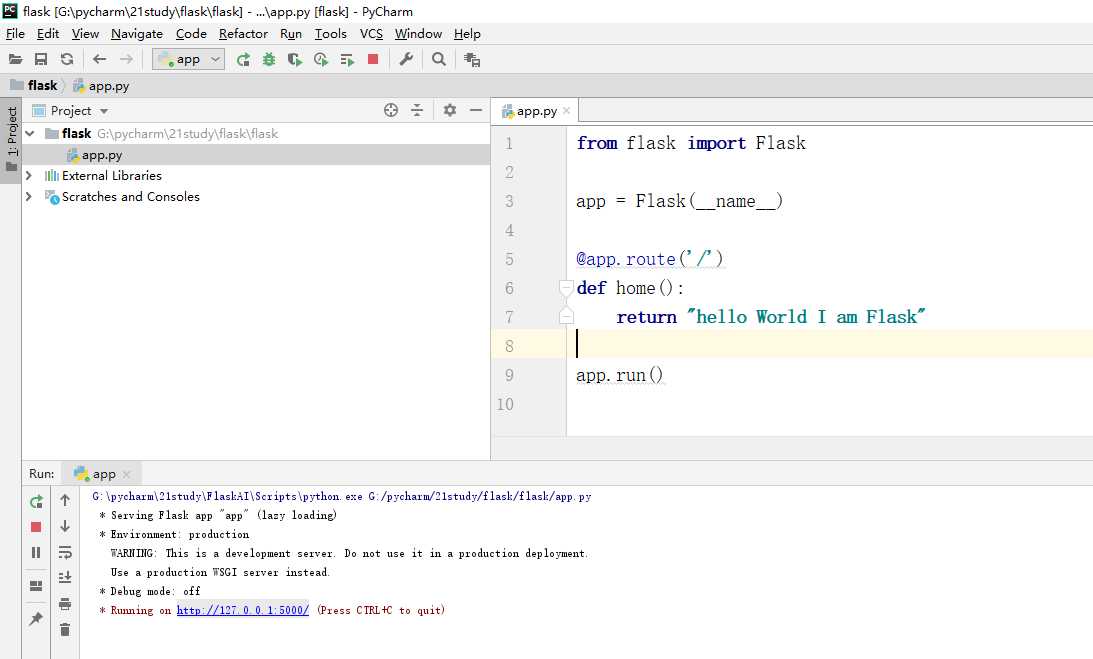The image size is (1093, 659).
Task: Open Settings via the wrench icon
Action: click(406, 59)
